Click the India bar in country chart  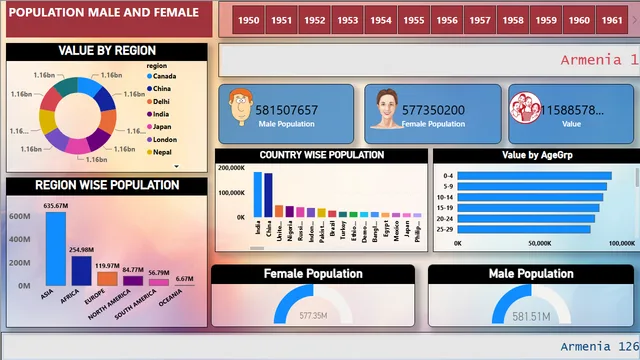click(x=258, y=195)
